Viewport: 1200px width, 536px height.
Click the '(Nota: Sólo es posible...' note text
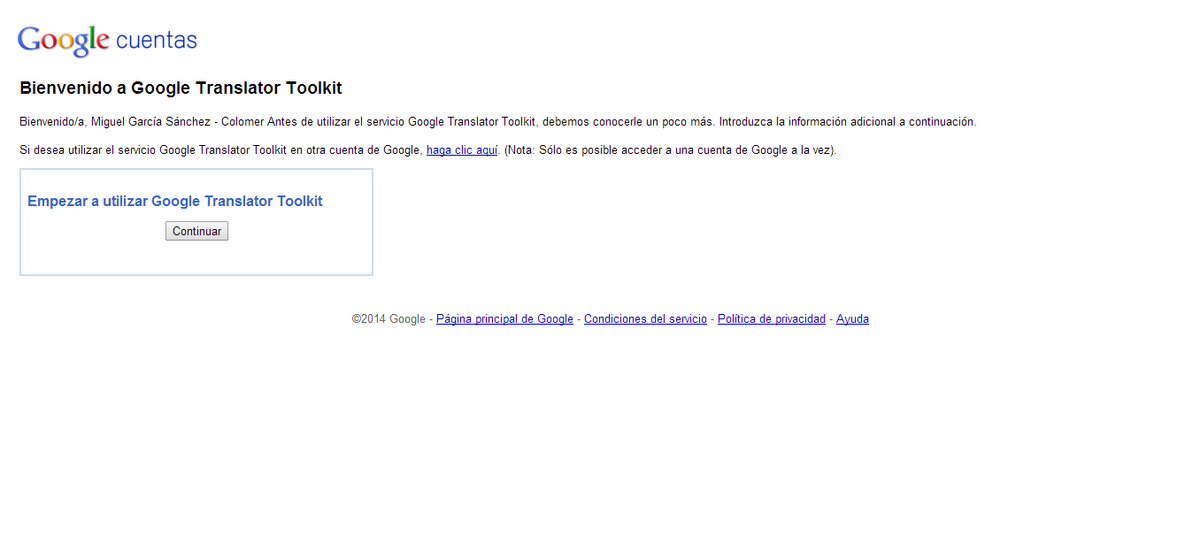pyautogui.click(x=670, y=150)
